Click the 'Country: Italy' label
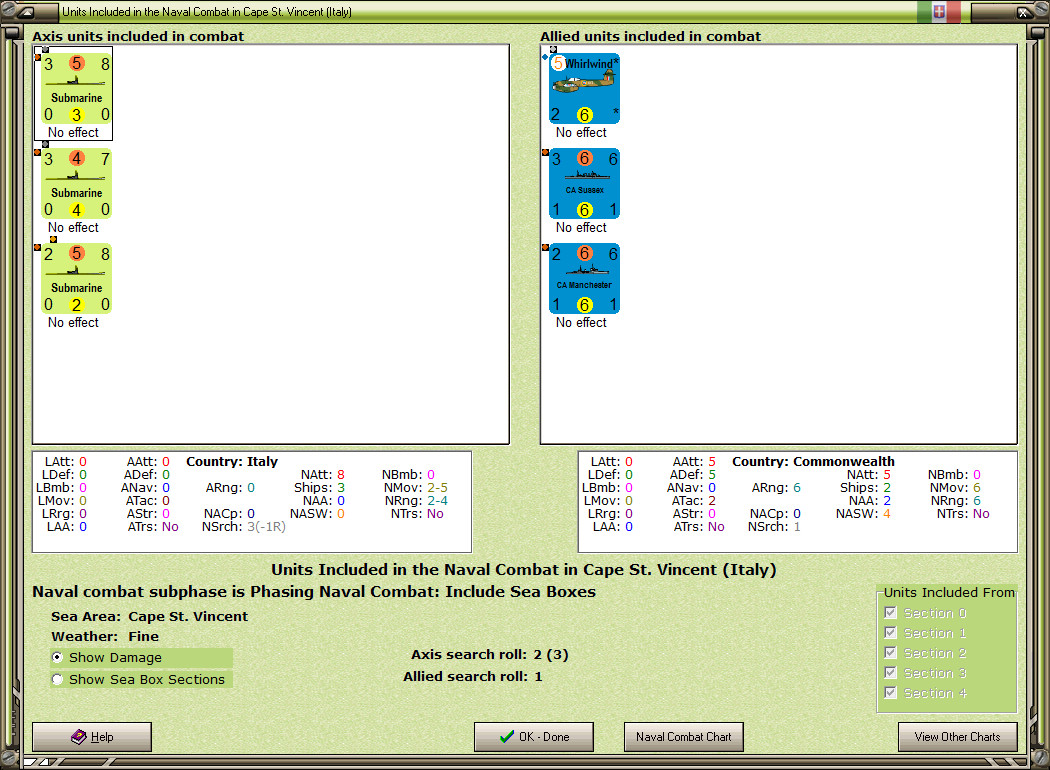 pyautogui.click(x=232, y=461)
